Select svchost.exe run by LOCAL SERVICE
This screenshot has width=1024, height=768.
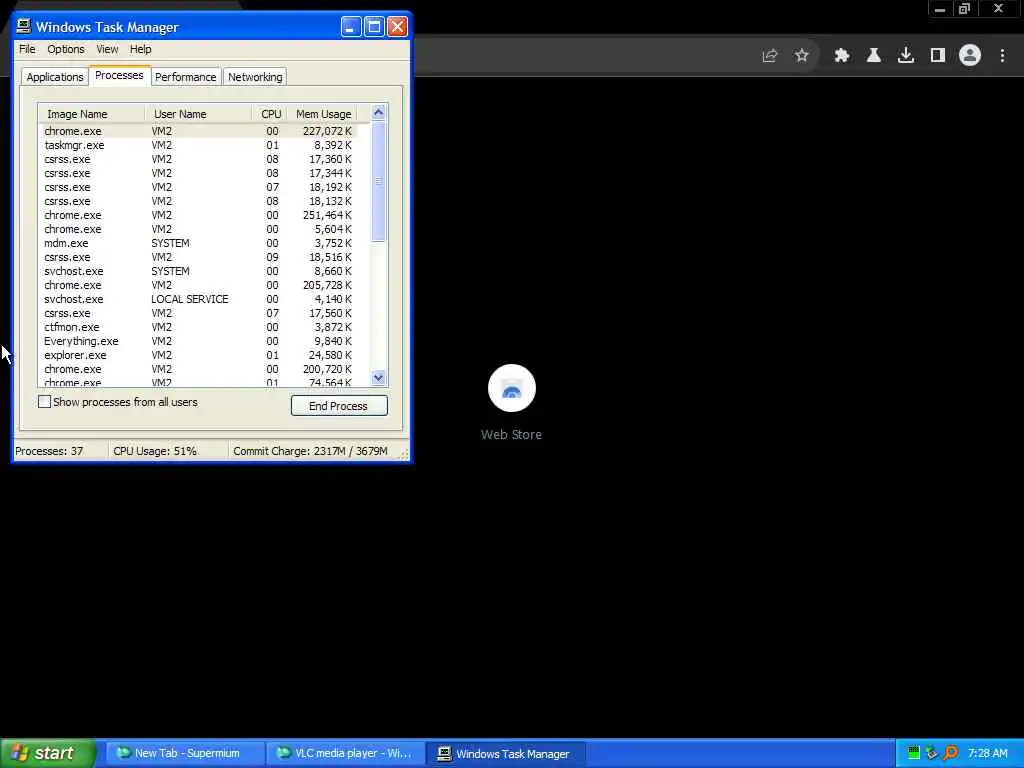(198, 299)
